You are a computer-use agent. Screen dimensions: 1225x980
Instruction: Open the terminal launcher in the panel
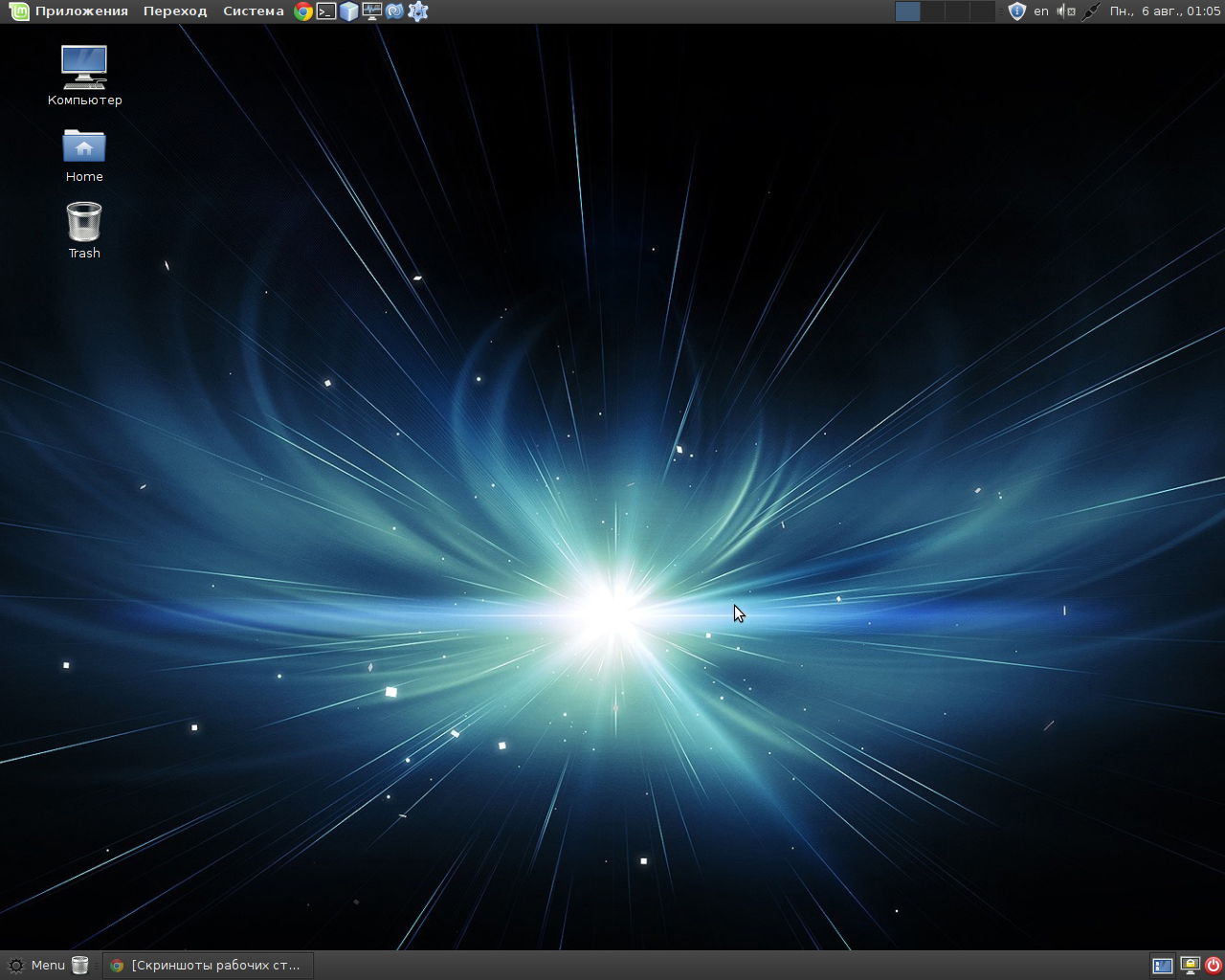click(x=326, y=11)
